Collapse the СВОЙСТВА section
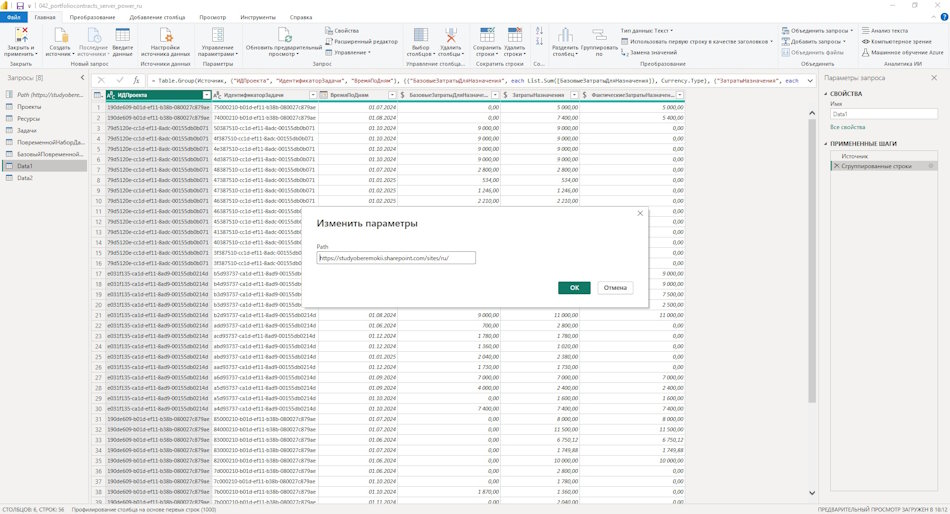This screenshot has width=950, height=514. (x=826, y=94)
